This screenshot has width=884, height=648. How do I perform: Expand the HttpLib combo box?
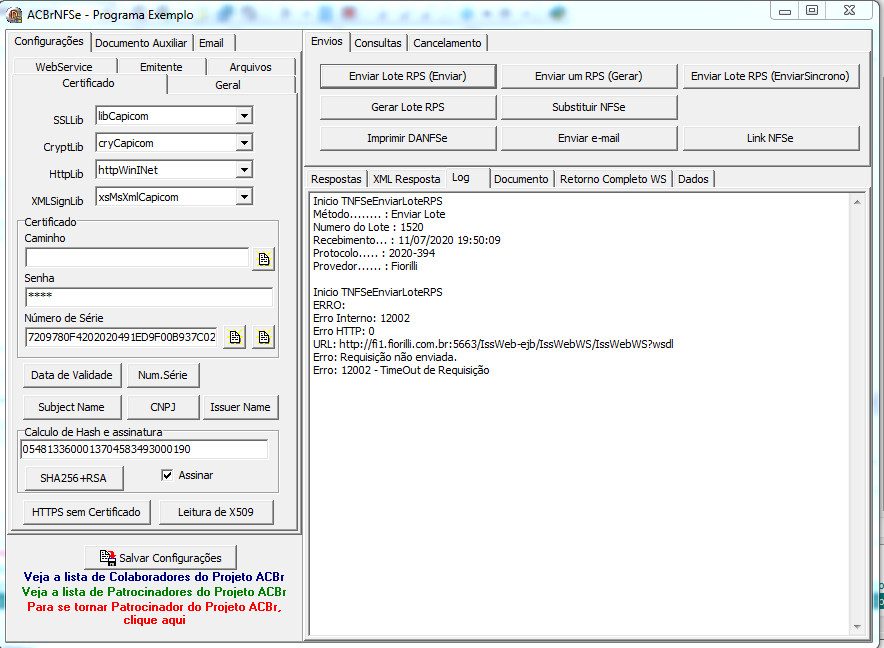(244, 170)
